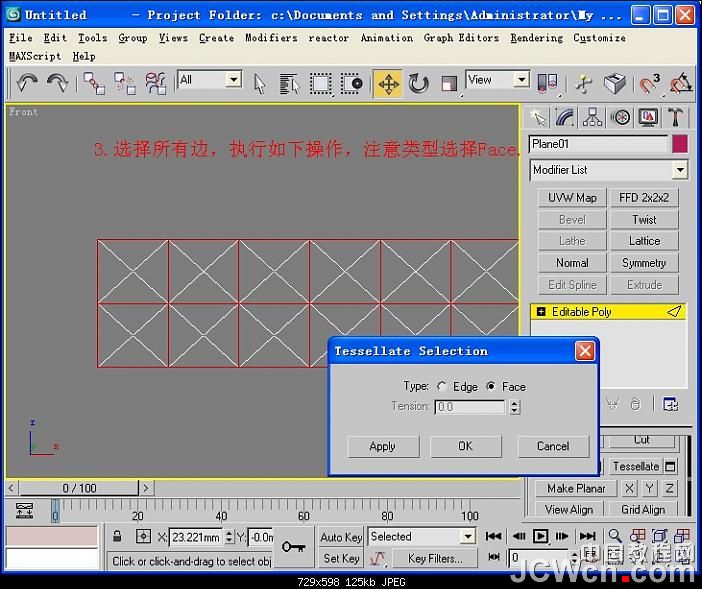
Task: Toggle Angle Snap icon
Action: click(681, 84)
